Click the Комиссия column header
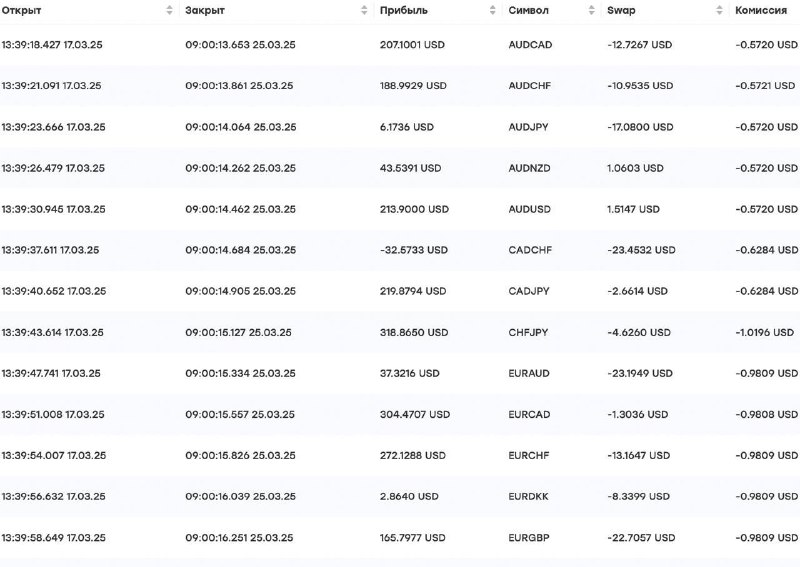 click(761, 10)
